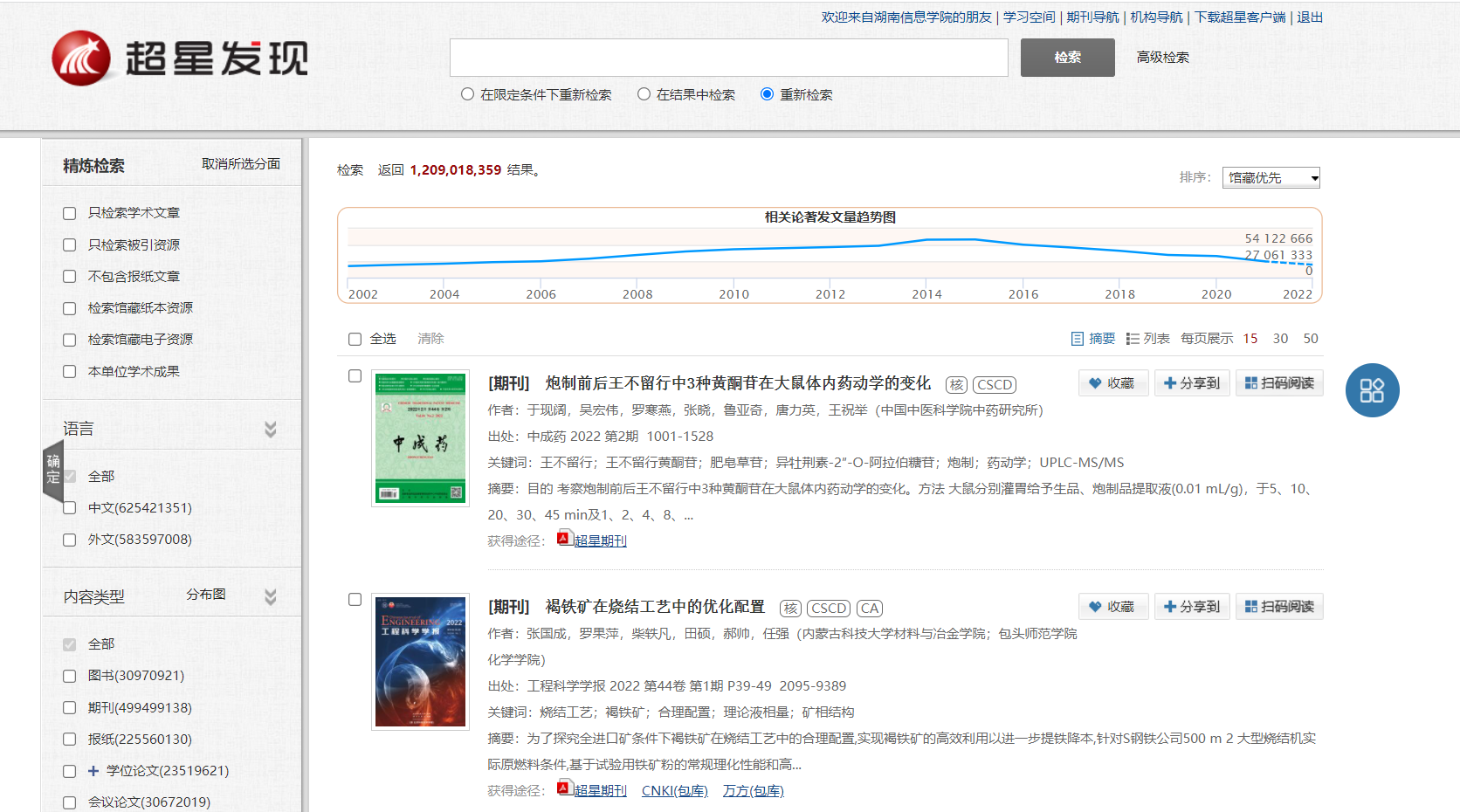
Task: Open the 中成药 journal cover thumbnail
Action: tap(420, 438)
